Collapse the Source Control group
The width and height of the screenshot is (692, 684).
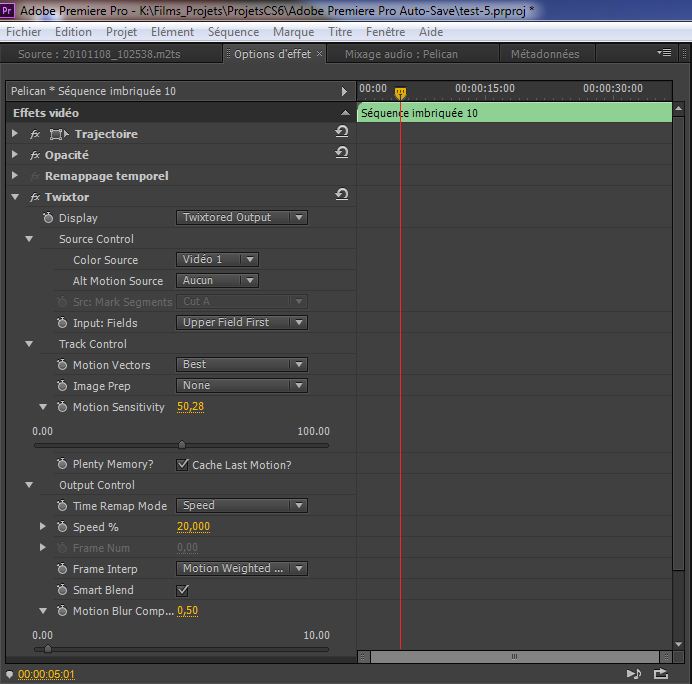point(29,239)
